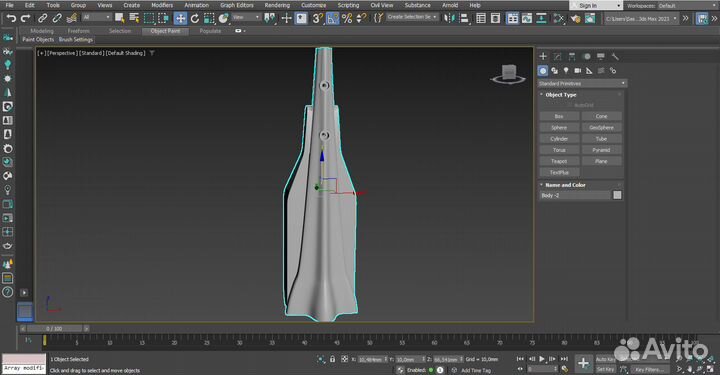Click the Redo arrow icon
Viewport: 720px width, 375px height.
(x=26, y=18)
